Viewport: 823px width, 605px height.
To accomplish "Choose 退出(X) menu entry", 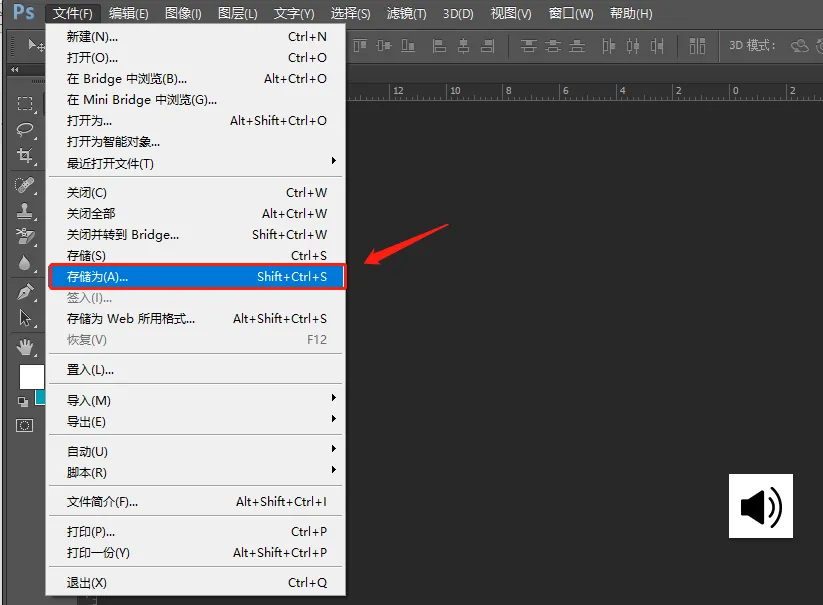I will pyautogui.click(x=196, y=582).
